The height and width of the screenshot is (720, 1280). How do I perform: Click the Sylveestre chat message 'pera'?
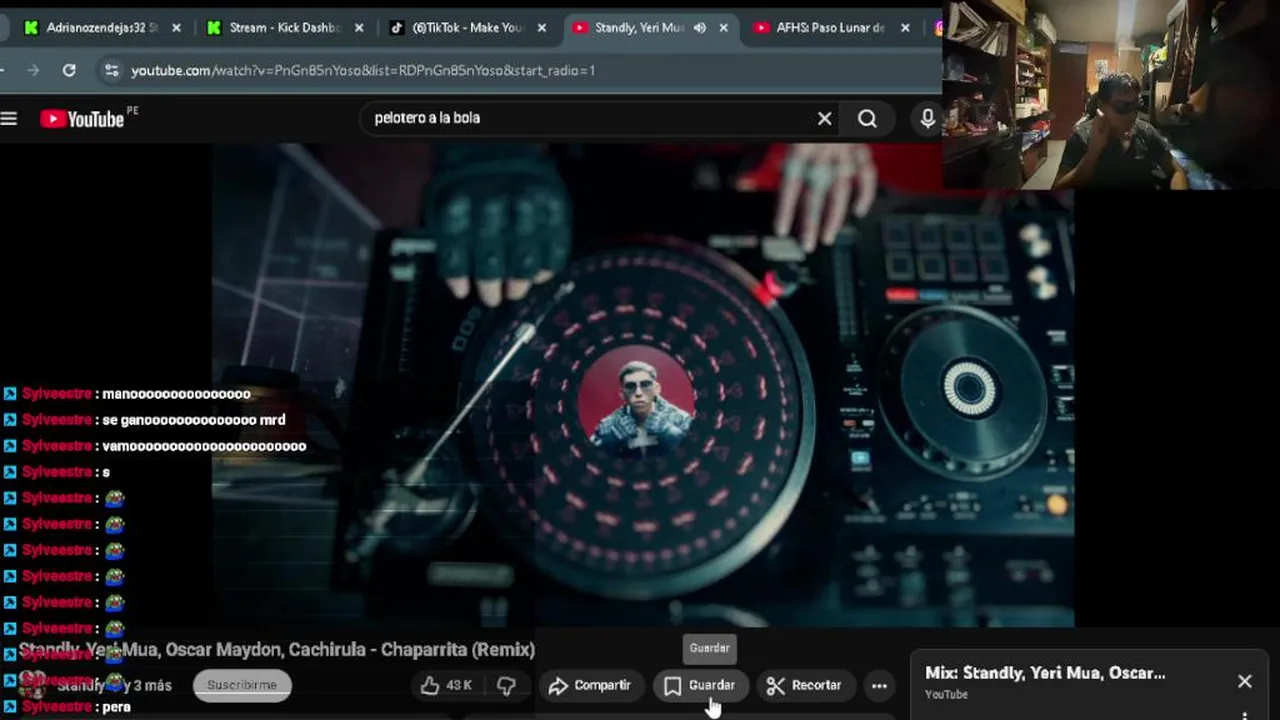pos(117,707)
